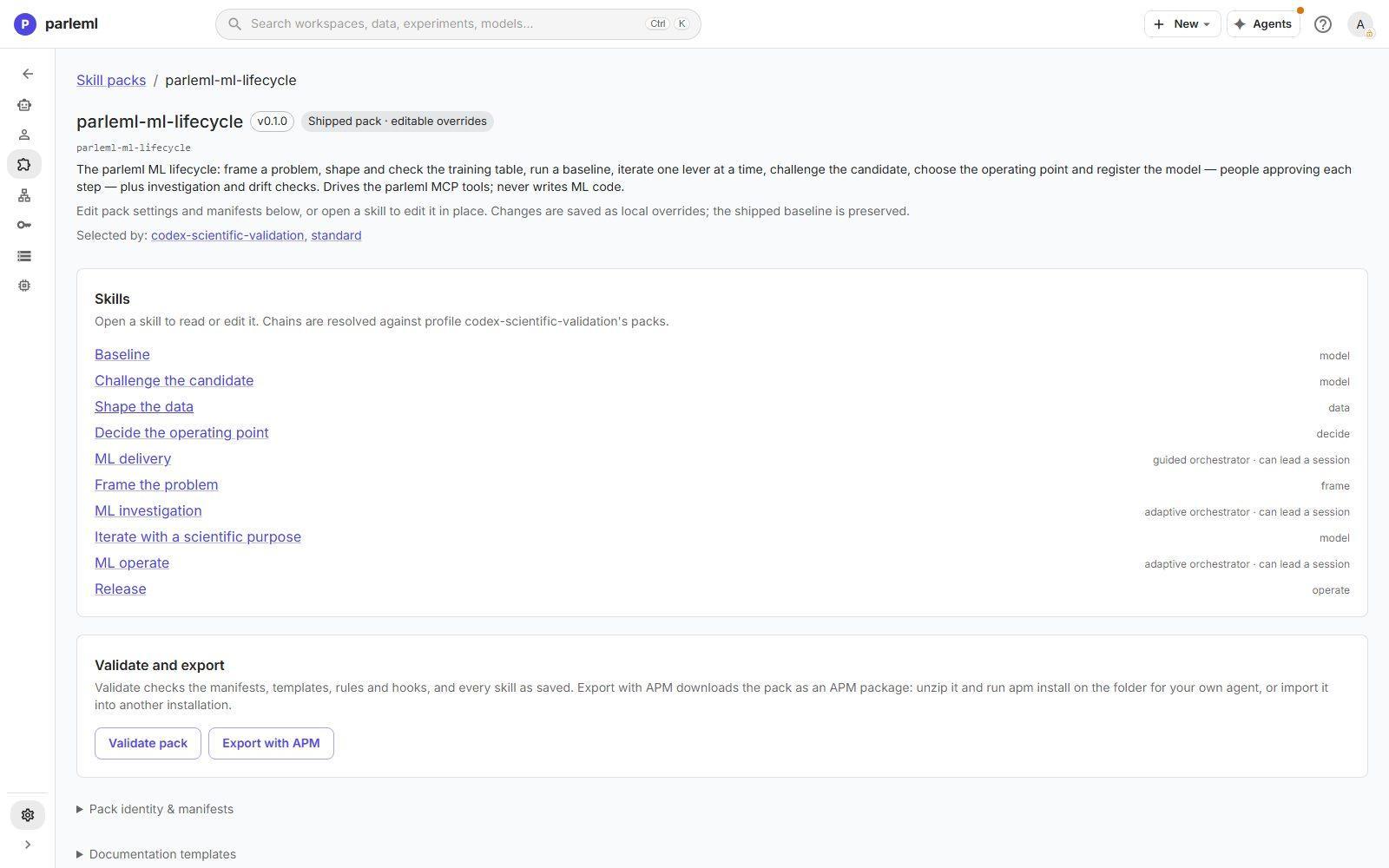Click 'guided orchestrator · can lead a session' label

point(1251,460)
